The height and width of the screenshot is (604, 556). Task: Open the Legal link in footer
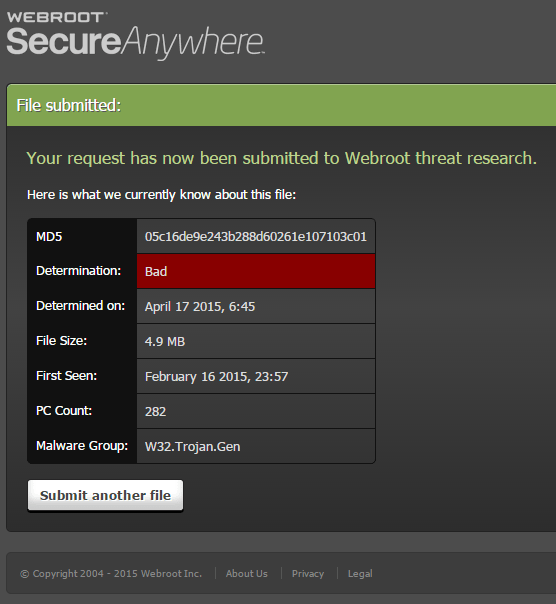point(360,574)
